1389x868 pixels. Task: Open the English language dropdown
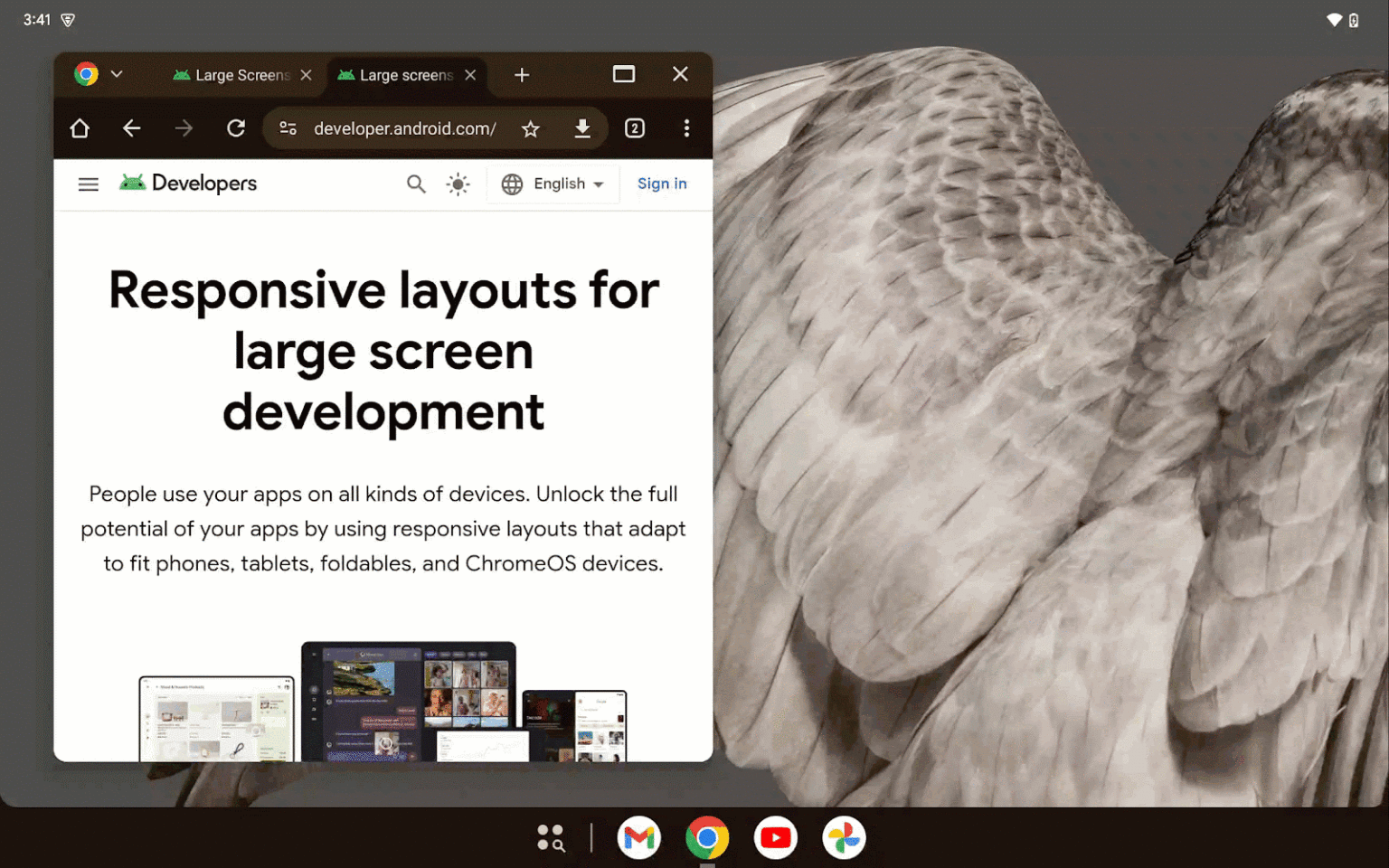(x=553, y=184)
